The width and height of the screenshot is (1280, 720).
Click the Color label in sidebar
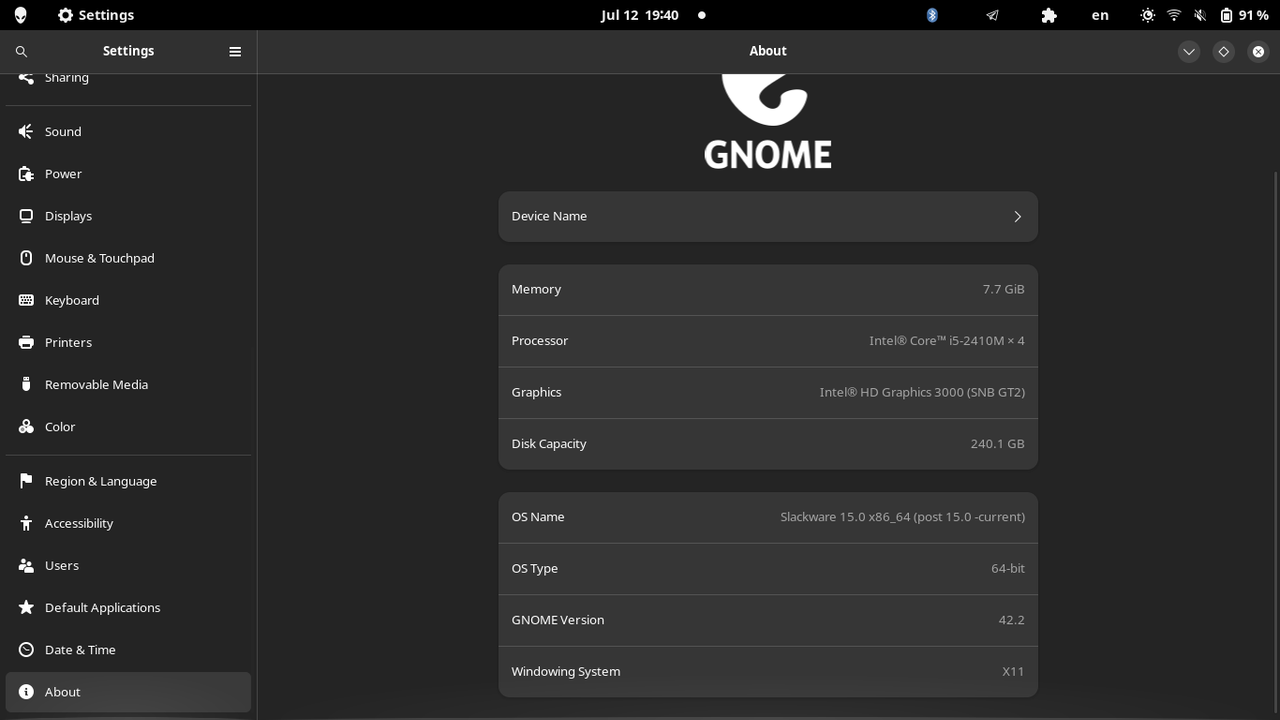click(x=60, y=427)
